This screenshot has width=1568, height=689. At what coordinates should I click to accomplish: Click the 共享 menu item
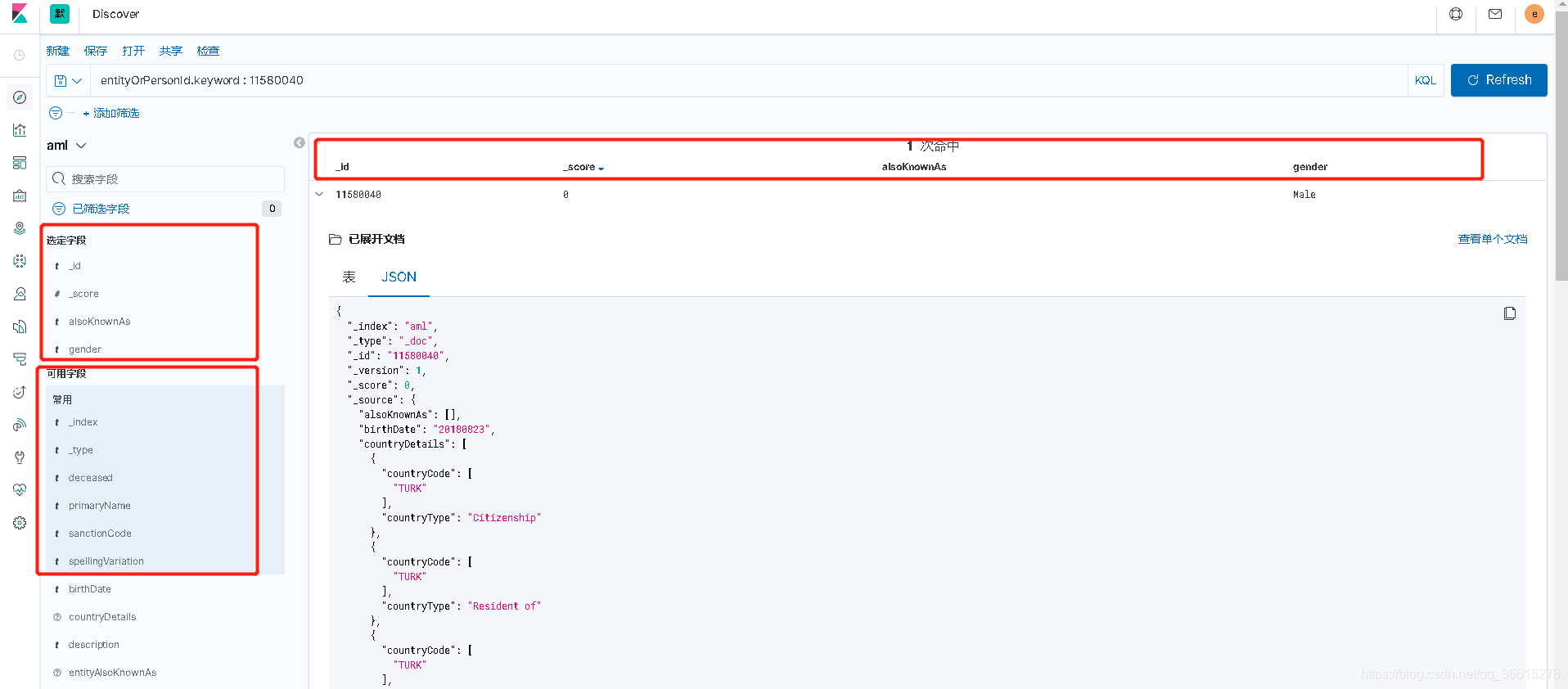click(x=171, y=51)
